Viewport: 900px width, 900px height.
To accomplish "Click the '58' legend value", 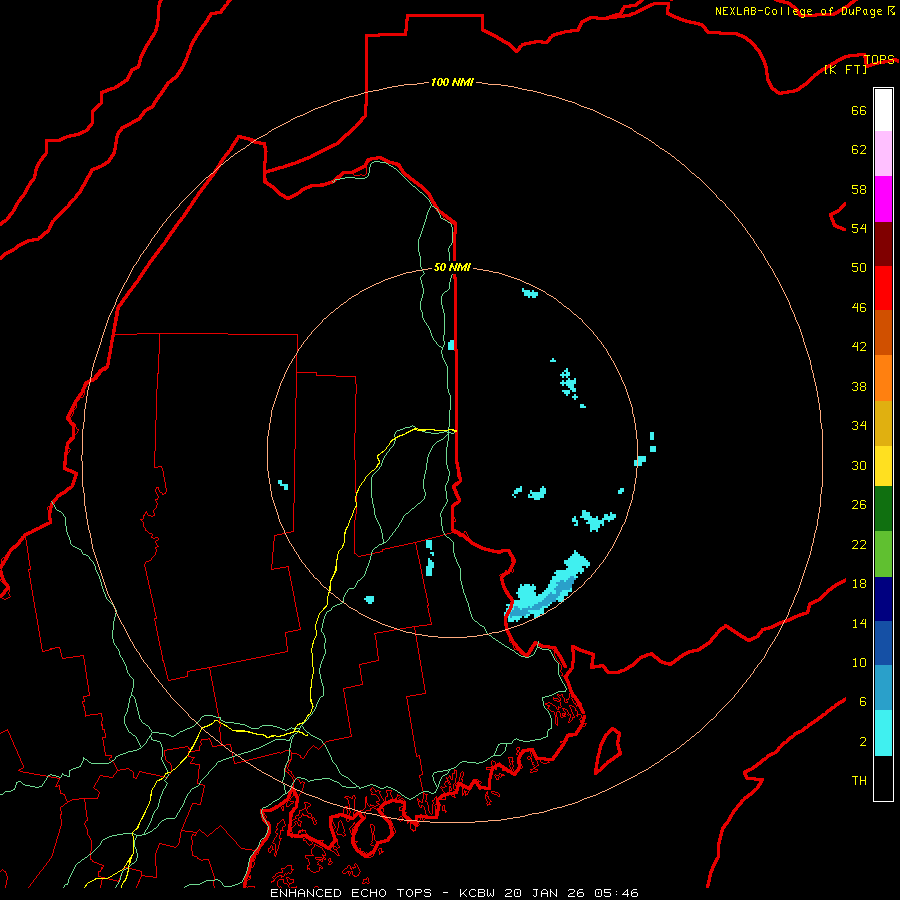I will point(859,189).
